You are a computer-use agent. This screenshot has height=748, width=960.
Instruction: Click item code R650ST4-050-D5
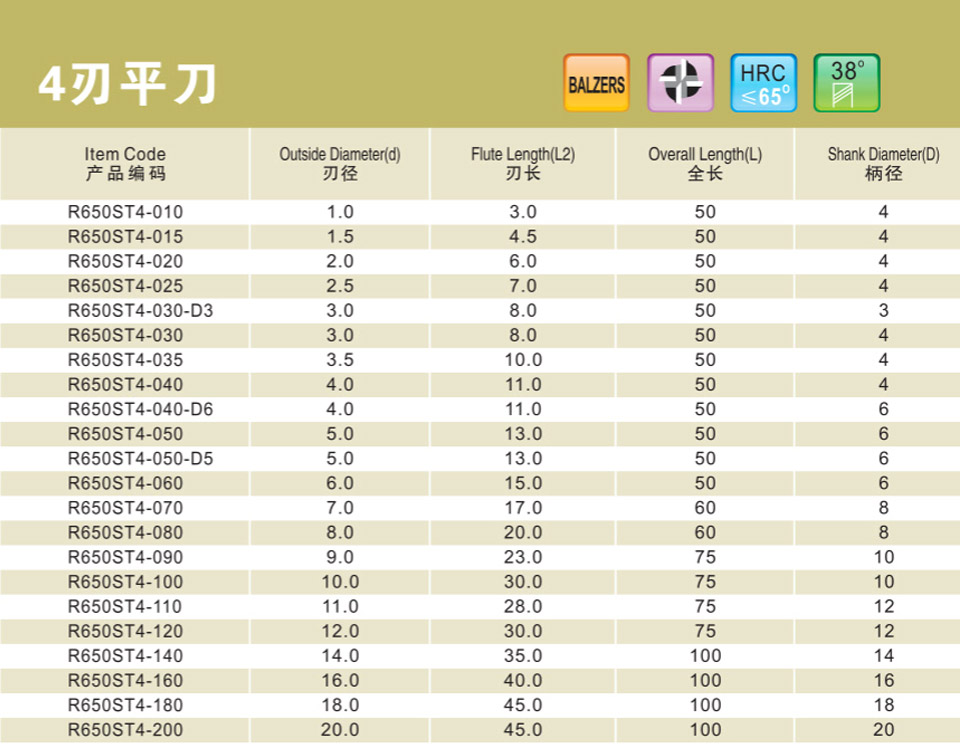(x=140, y=459)
